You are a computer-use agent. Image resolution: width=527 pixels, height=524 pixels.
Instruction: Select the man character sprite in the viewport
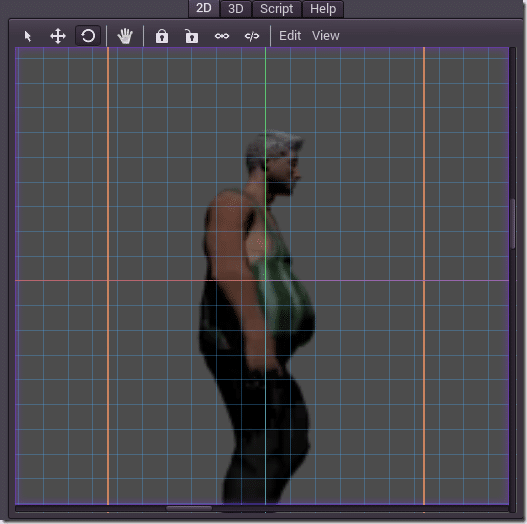coord(257,316)
